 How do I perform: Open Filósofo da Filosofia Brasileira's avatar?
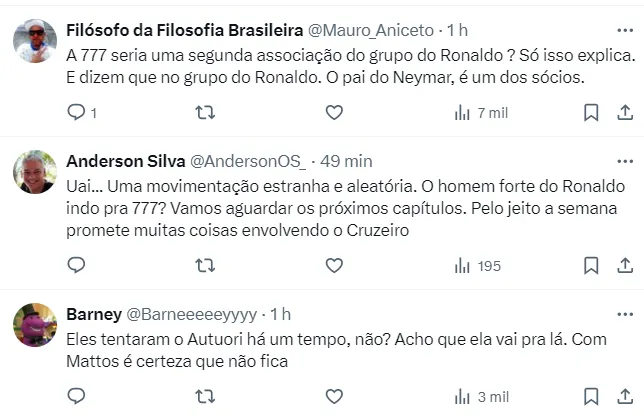coord(34,40)
